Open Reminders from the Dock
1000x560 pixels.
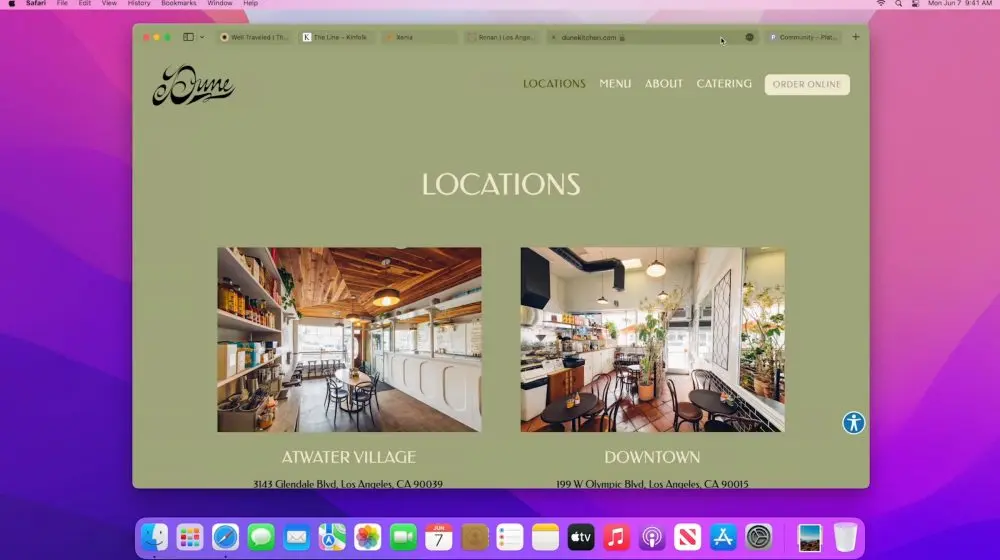(510, 537)
